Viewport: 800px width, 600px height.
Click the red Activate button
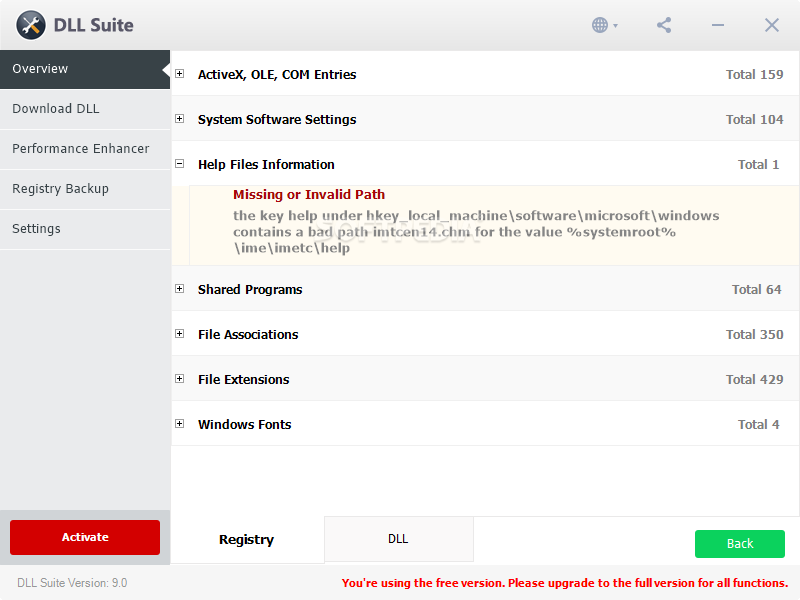tap(85, 537)
